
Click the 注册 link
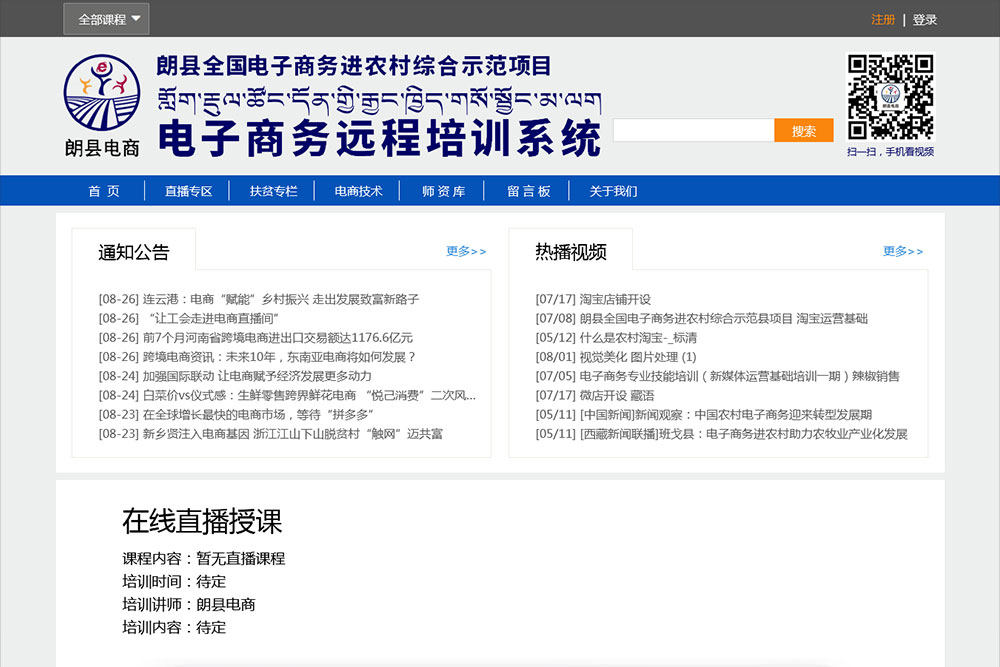pyautogui.click(x=883, y=20)
